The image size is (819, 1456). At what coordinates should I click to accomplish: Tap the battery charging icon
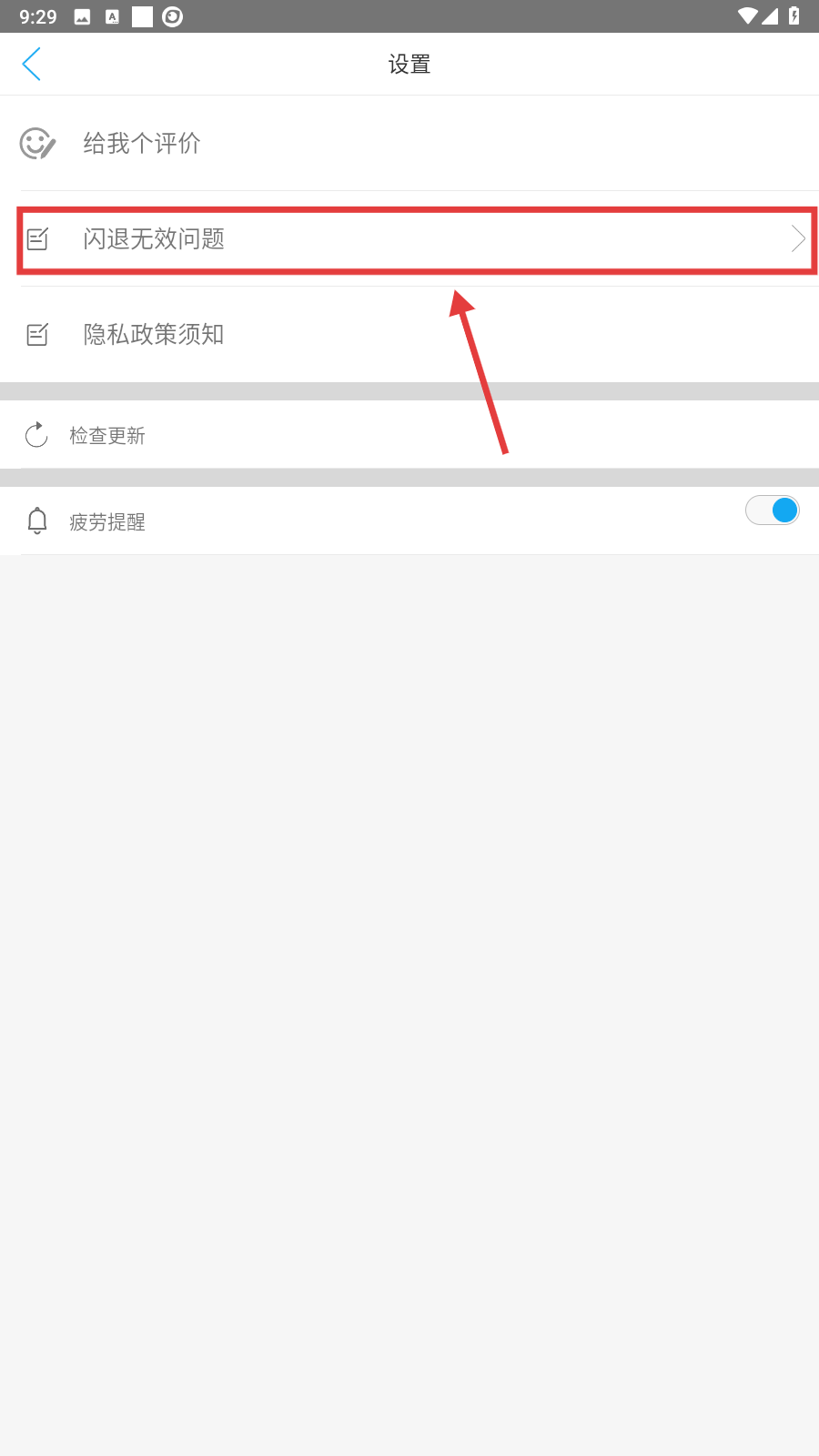pyautogui.click(x=794, y=16)
